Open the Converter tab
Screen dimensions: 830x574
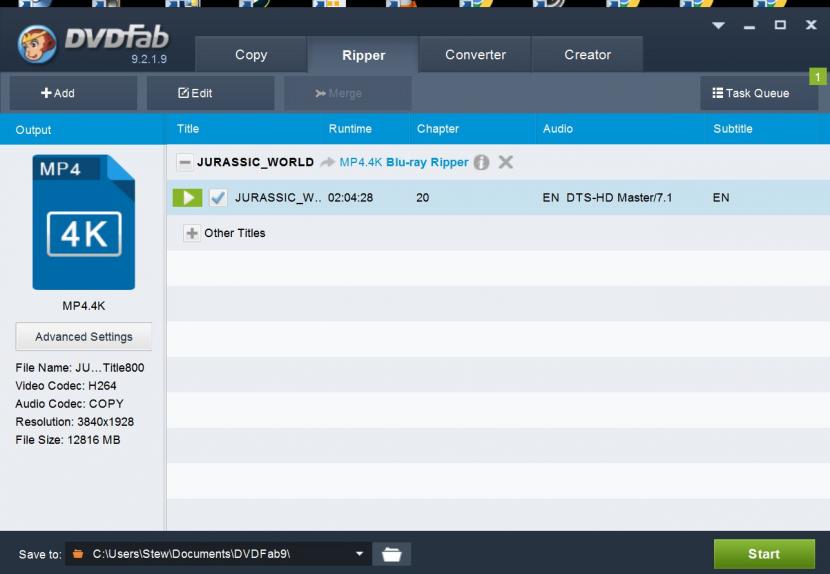click(x=475, y=55)
